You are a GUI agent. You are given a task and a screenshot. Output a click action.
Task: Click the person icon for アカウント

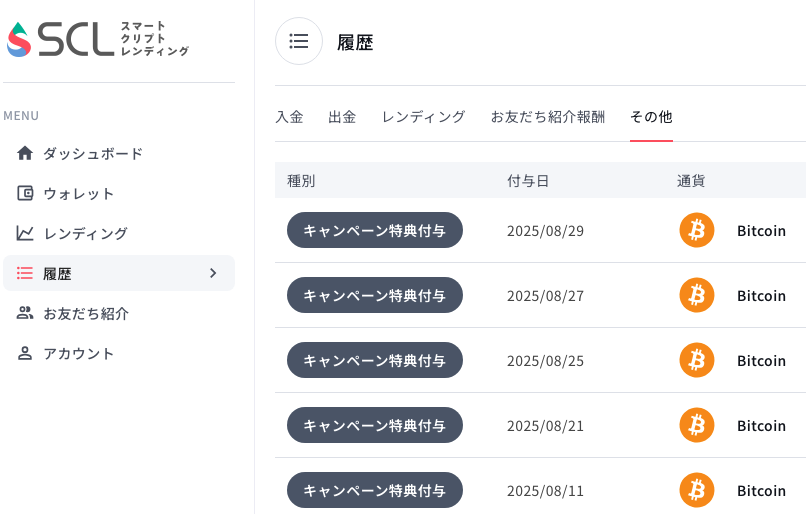coord(25,353)
